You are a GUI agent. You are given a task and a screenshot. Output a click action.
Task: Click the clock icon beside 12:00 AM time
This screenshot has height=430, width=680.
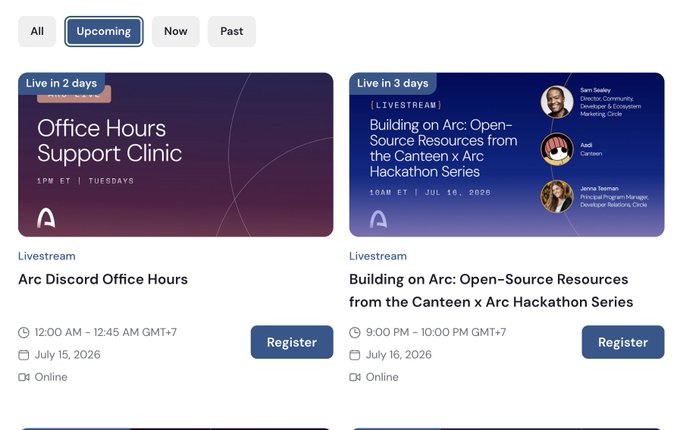click(24, 332)
